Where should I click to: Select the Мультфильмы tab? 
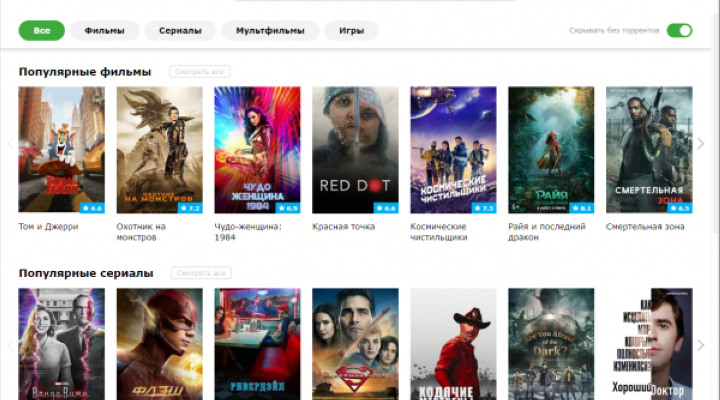pos(270,31)
